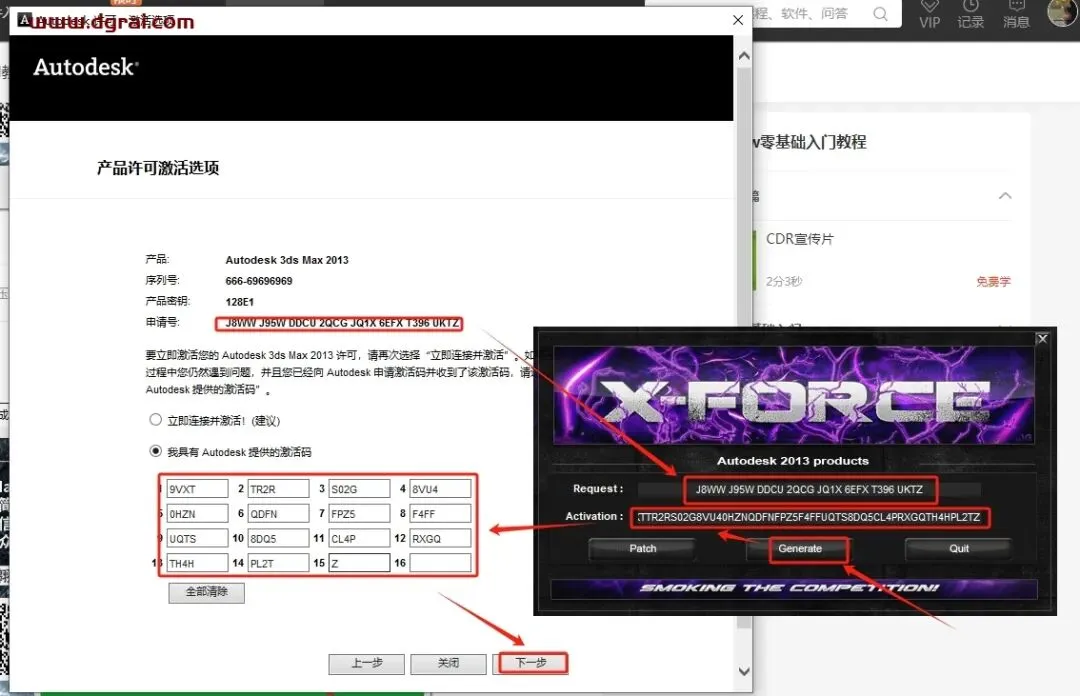Click the product name Autodesk 3ds Max 2013
Image resolution: width=1080 pixels, height=696 pixels.
(287, 260)
